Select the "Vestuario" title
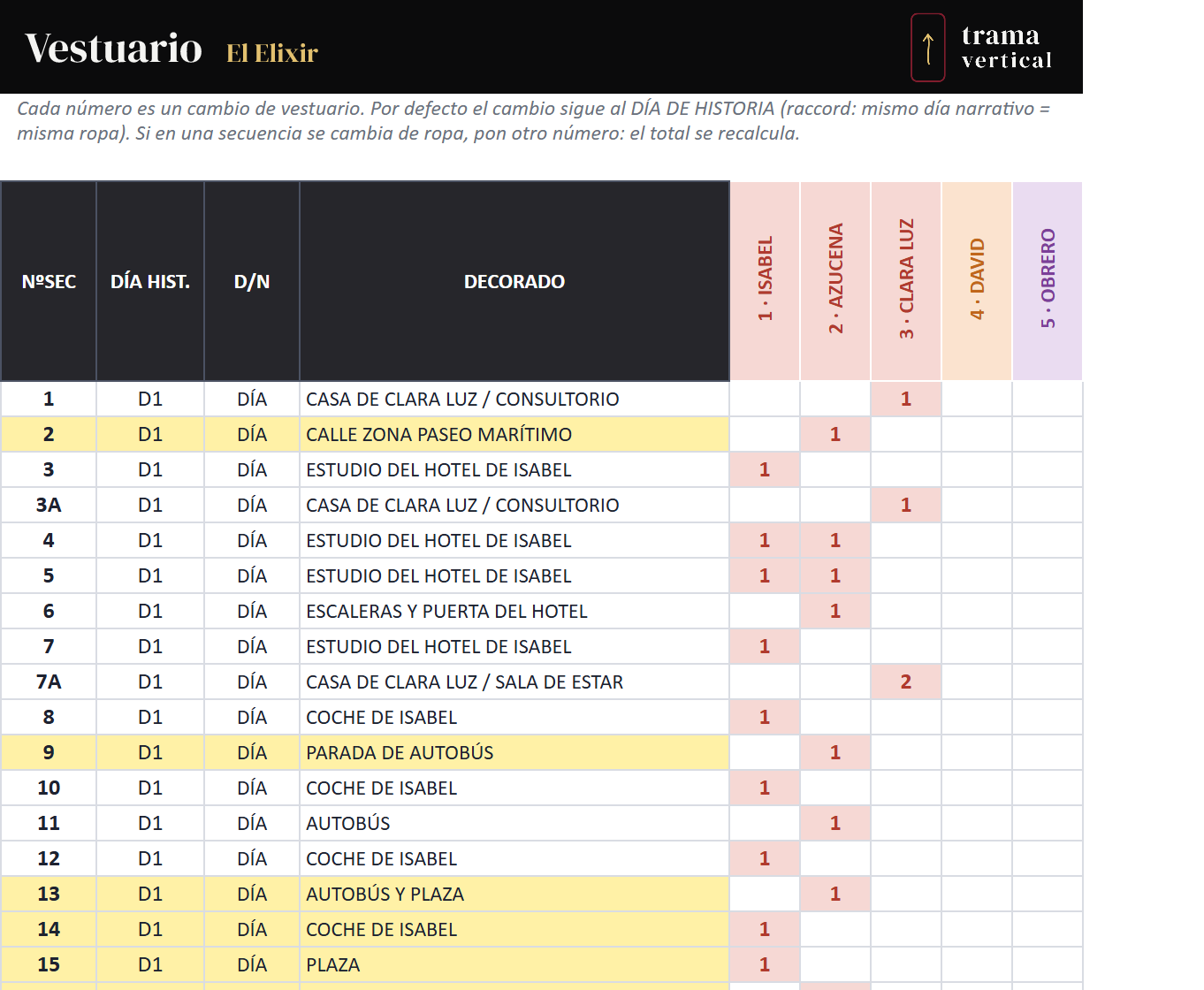 pos(114,48)
